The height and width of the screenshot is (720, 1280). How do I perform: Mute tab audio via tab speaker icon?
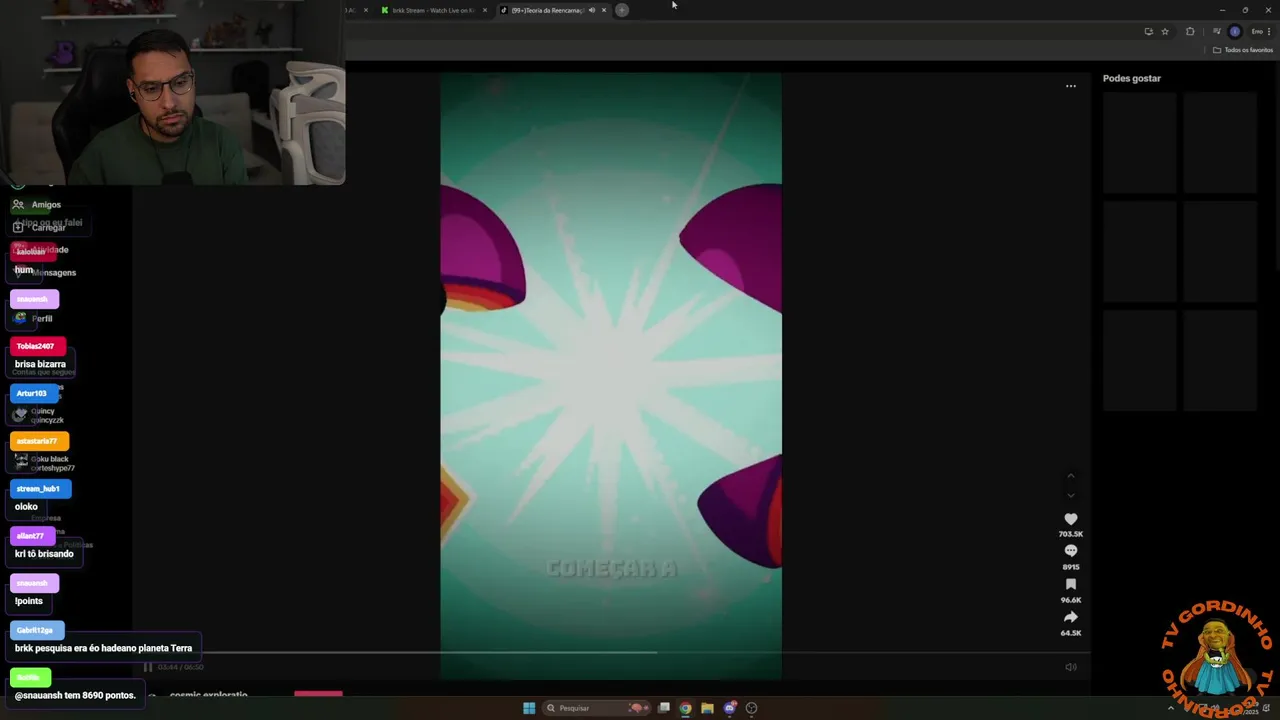tap(591, 10)
